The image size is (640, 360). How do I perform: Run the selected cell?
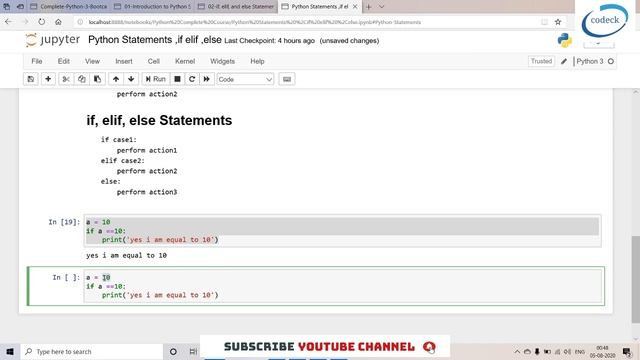[156, 79]
